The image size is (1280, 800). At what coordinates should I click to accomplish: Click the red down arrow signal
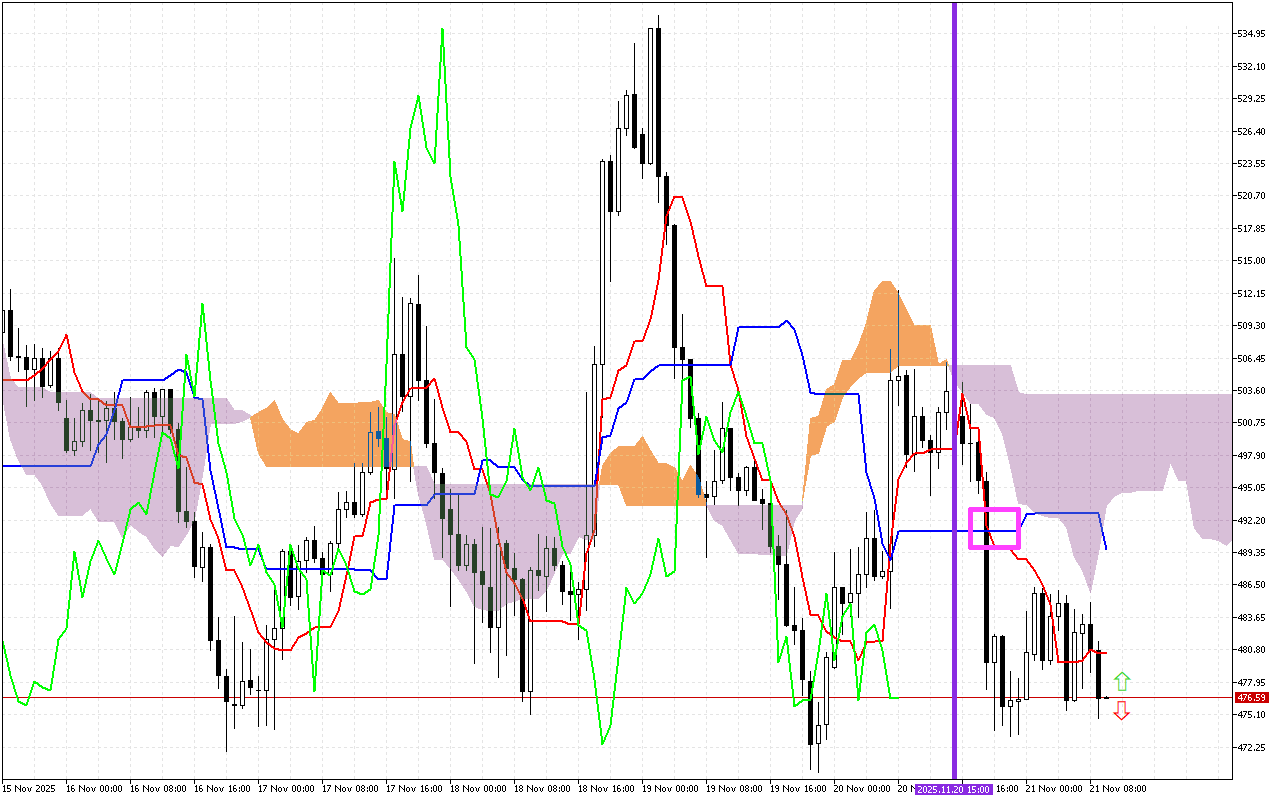click(1122, 710)
